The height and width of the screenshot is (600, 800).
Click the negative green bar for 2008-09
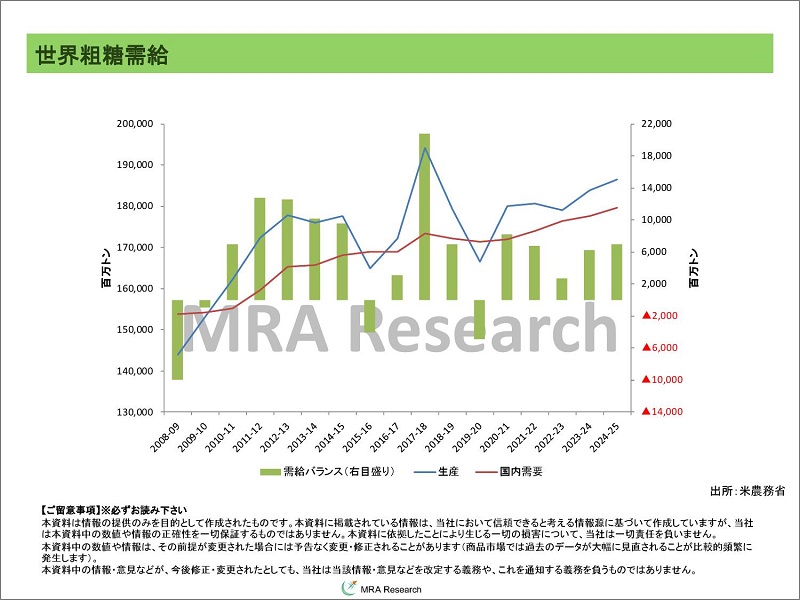(178, 340)
